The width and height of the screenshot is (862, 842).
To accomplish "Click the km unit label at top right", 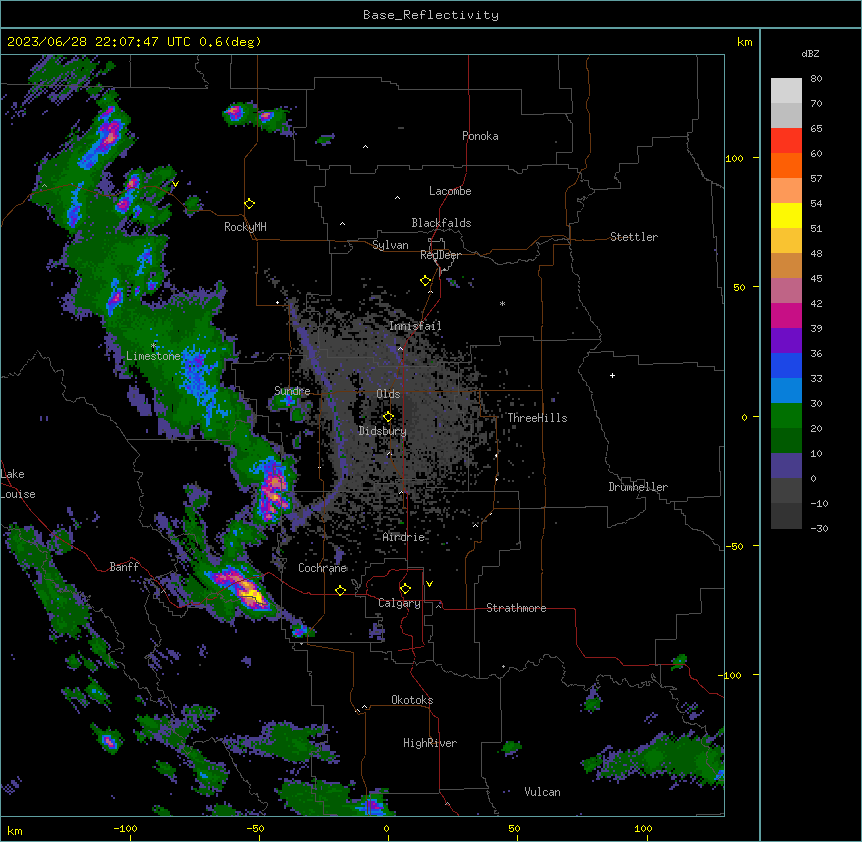I will pyautogui.click(x=745, y=42).
